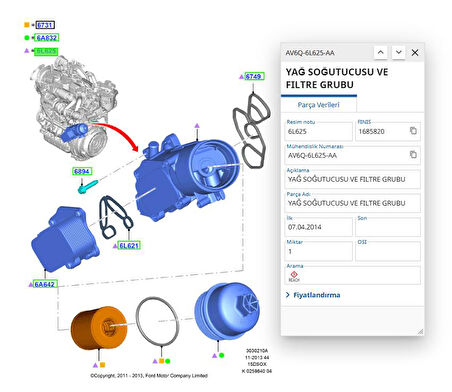Copy the engineering number AV6Q-6L625-AA
Screen dimensions: 452x392
click(x=413, y=155)
